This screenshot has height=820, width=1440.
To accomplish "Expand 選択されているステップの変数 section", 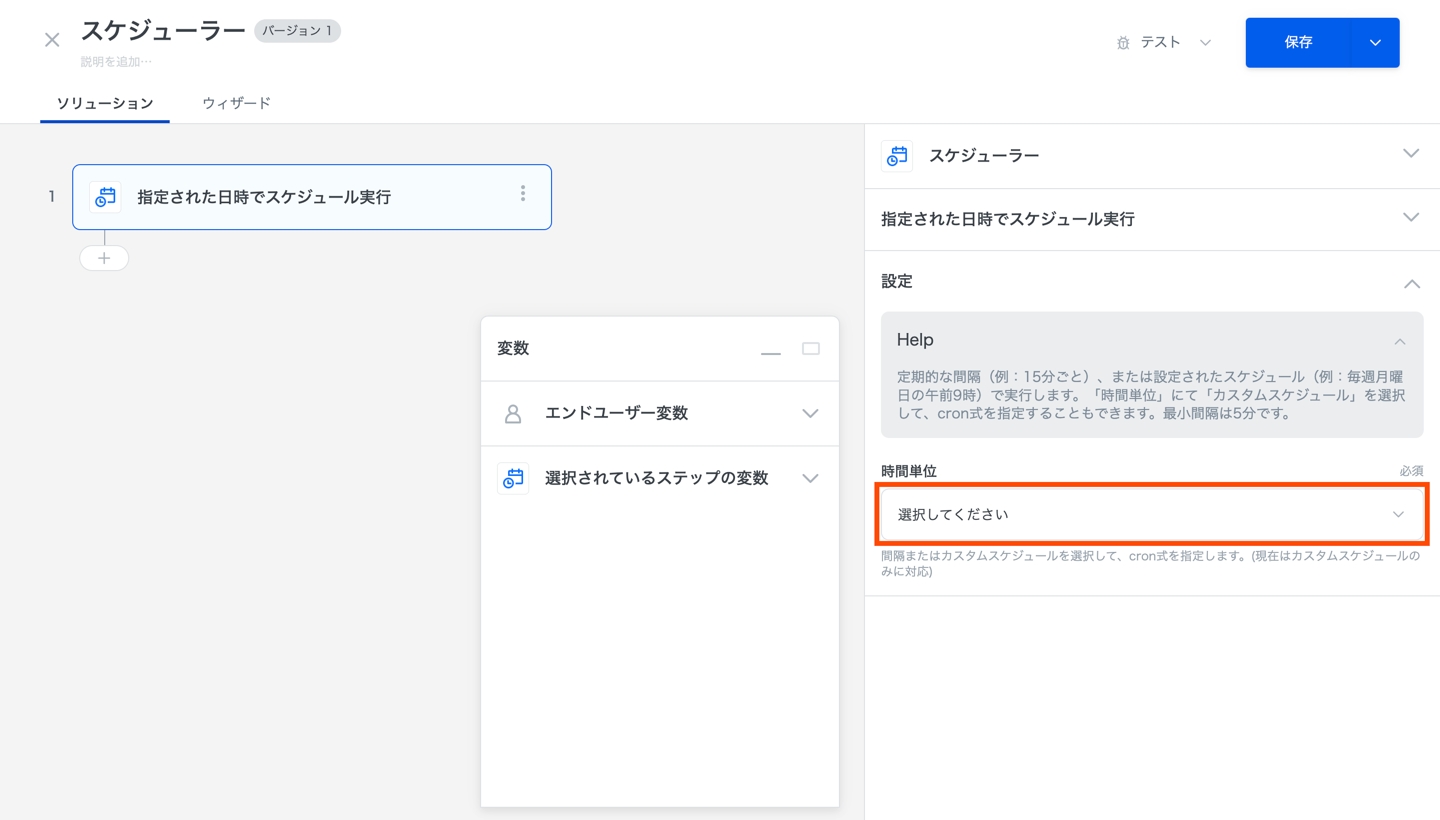I will pyautogui.click(x=810, y=479).
